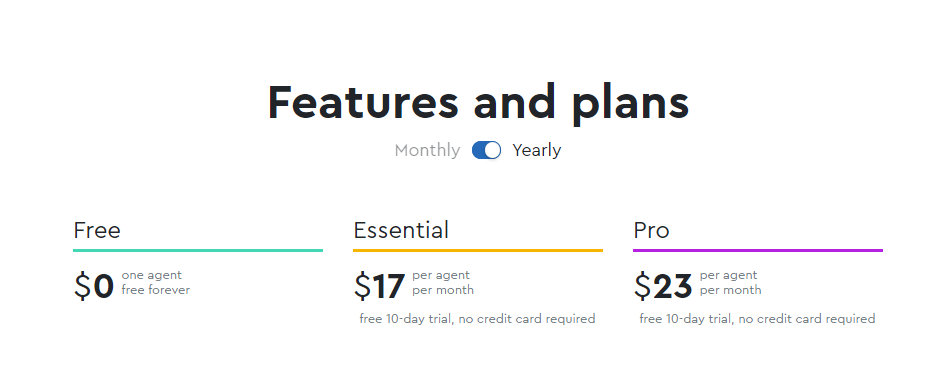Click Pro's 'per agent per month' text

(730, 283)
